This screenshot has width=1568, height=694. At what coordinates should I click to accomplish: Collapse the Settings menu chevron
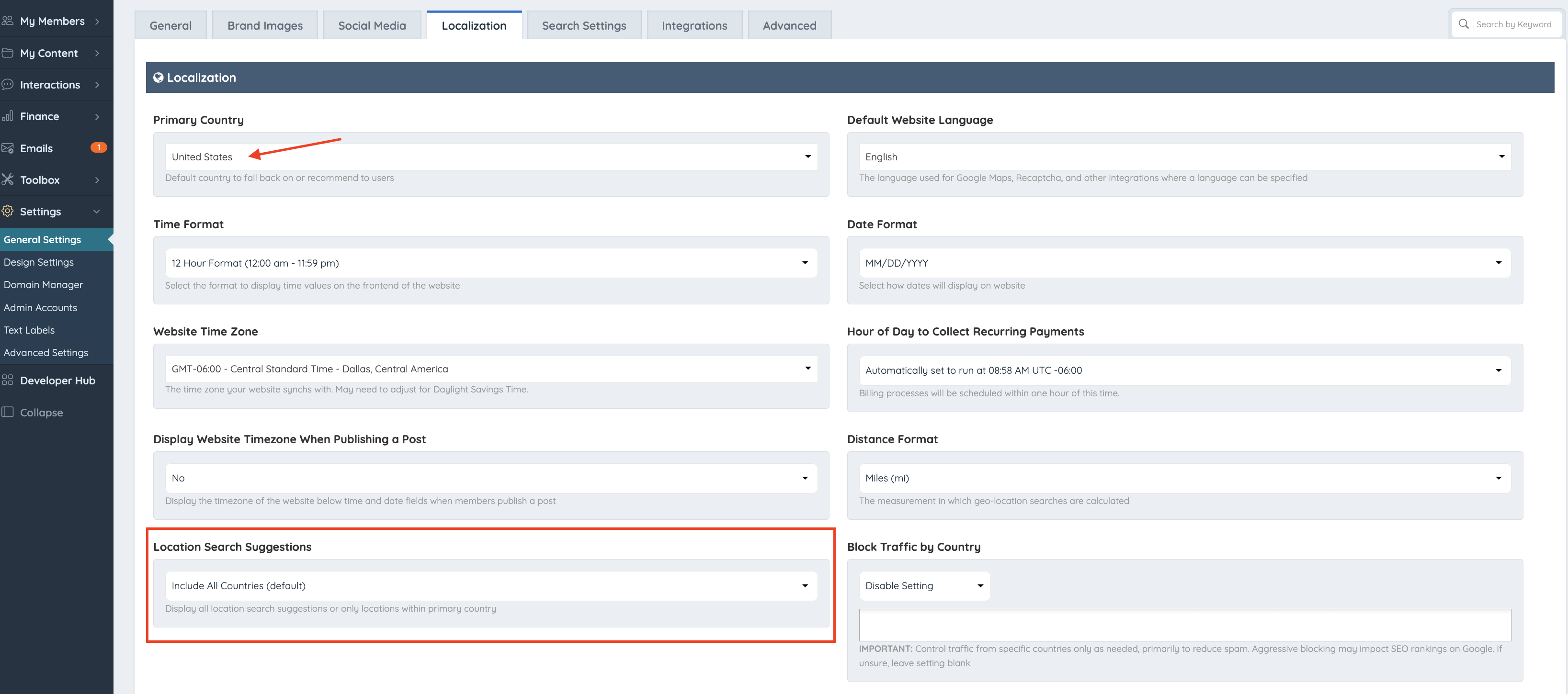pos(97,212)
